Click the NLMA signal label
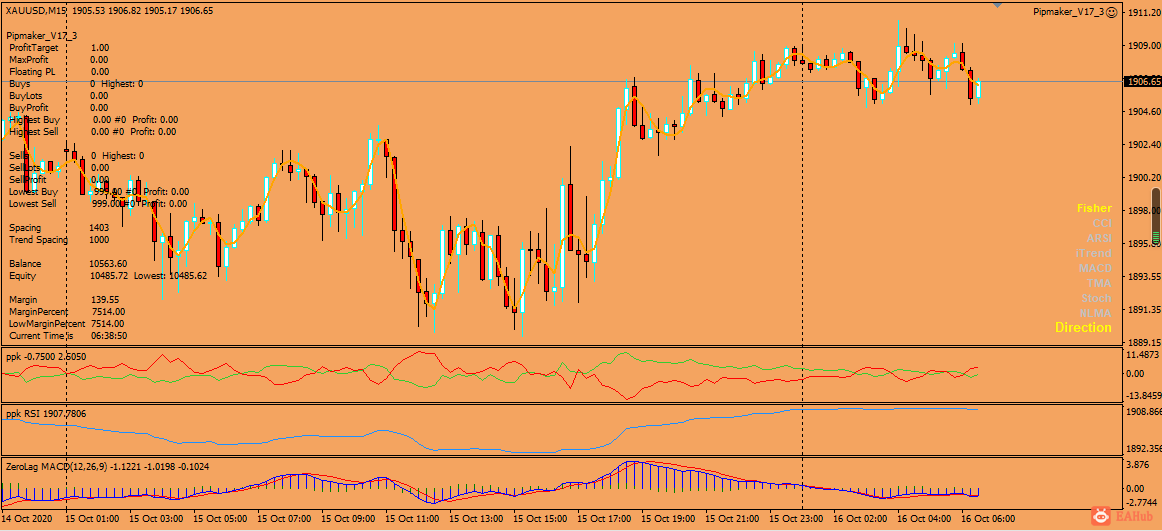Viewport: 1162px width, 531px height. tap(1095, 313)
